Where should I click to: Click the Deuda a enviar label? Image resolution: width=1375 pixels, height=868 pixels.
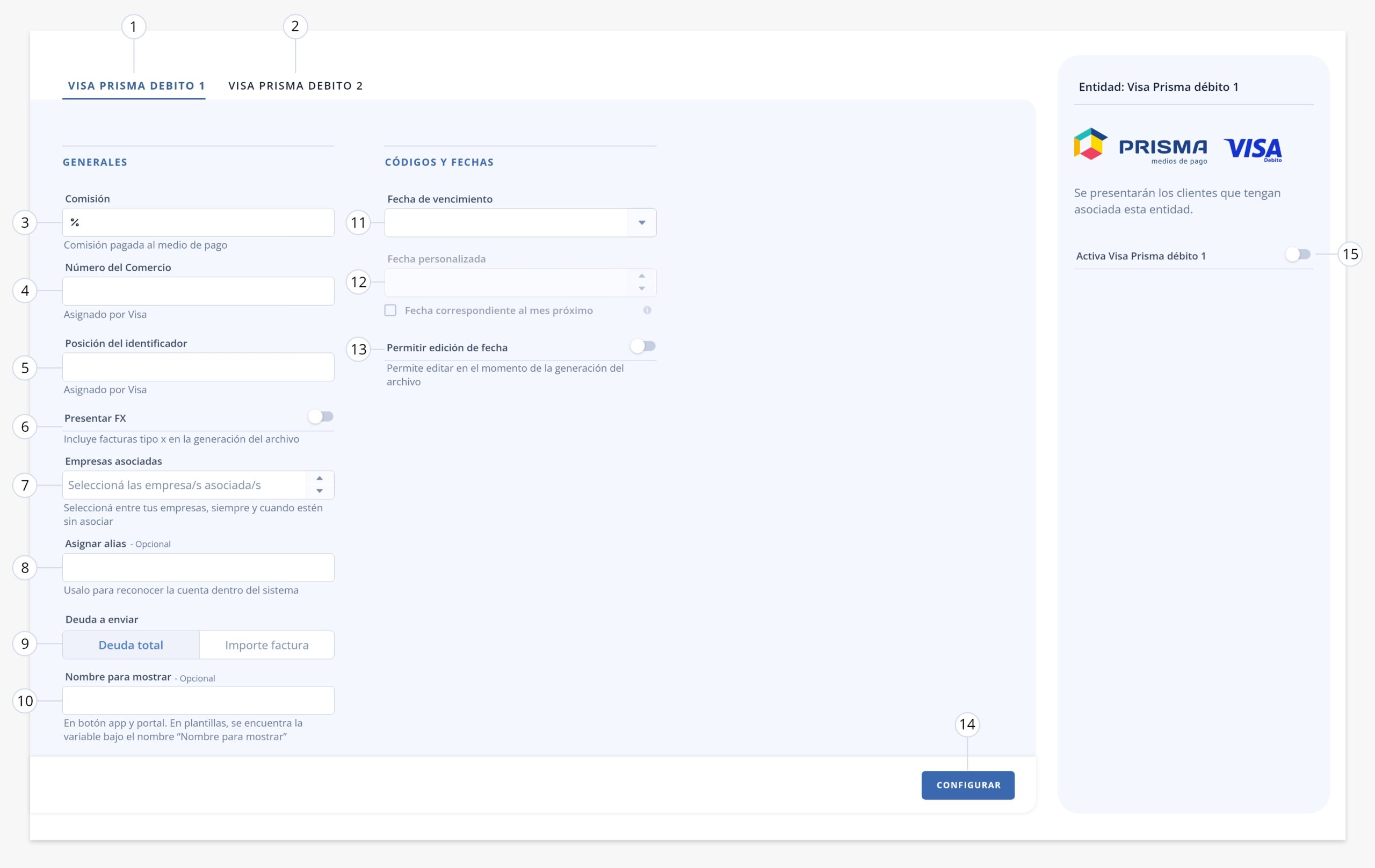pyautogui.click(x=102, y=620)
